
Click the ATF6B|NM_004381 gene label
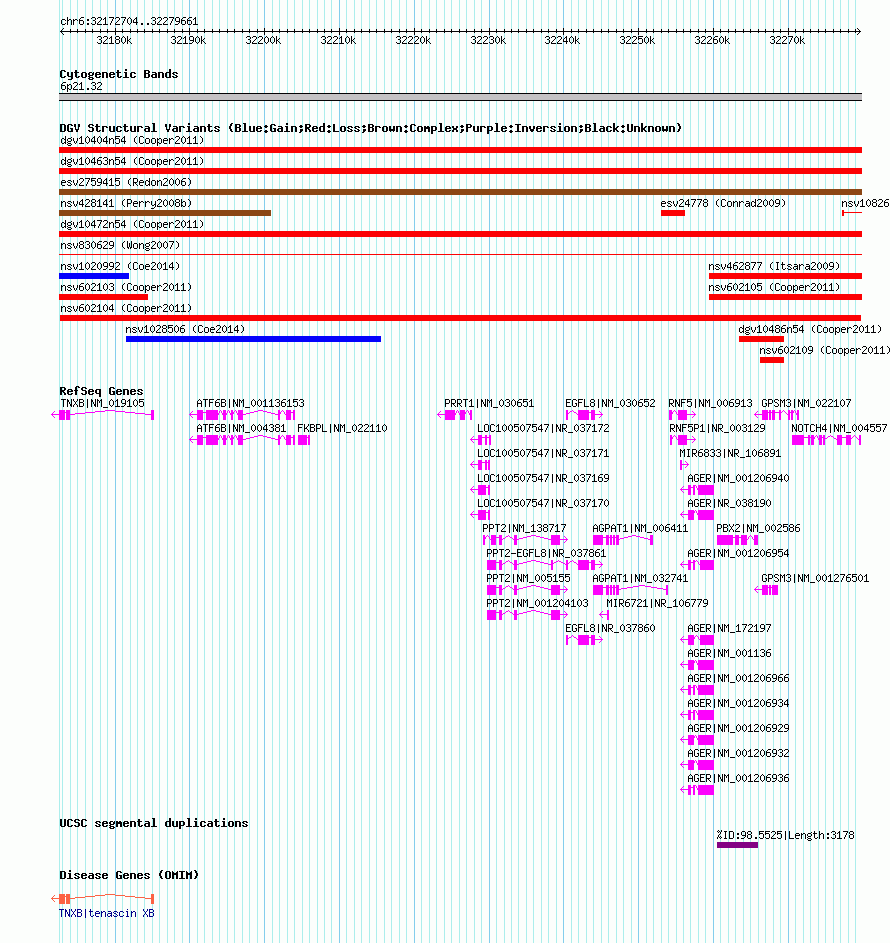(x=241, y=429)
